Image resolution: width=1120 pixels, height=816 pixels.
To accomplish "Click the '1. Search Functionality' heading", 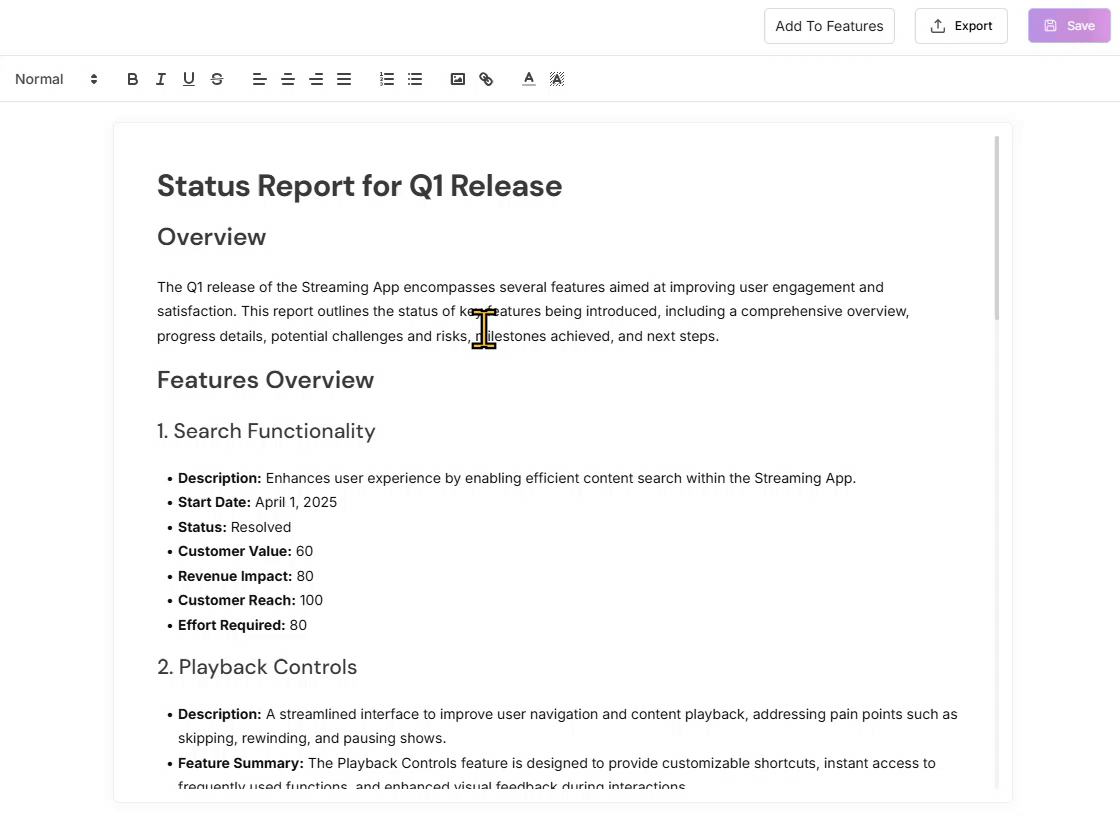I will pos(266,431).
